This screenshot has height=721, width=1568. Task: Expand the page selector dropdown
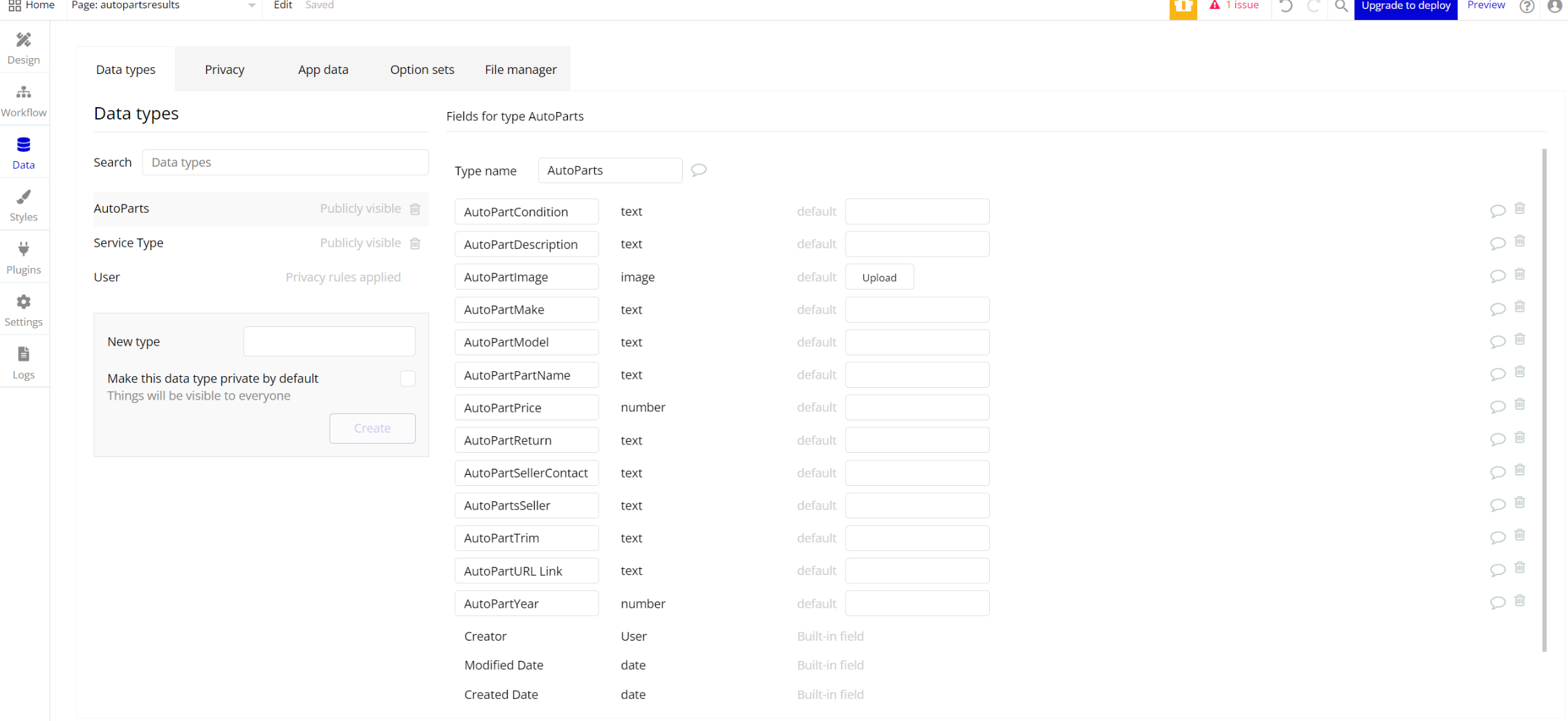pyautogui.click(x=252, y=6)
